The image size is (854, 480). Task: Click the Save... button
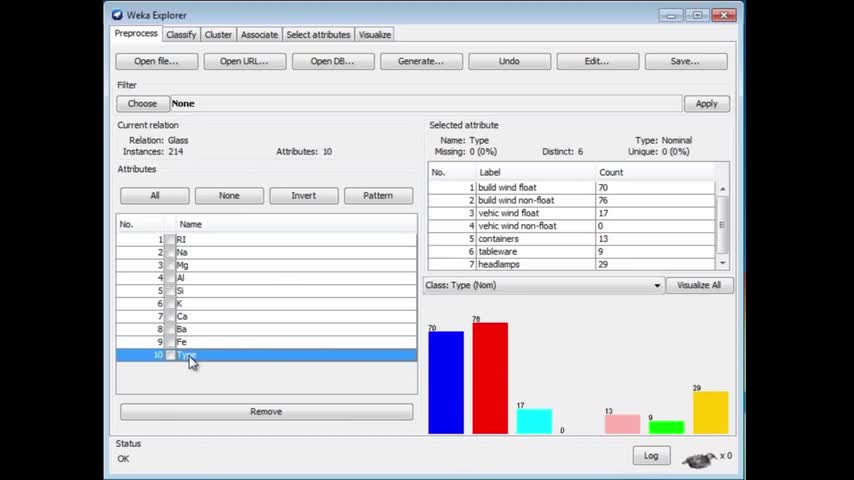tap(686, 61)
